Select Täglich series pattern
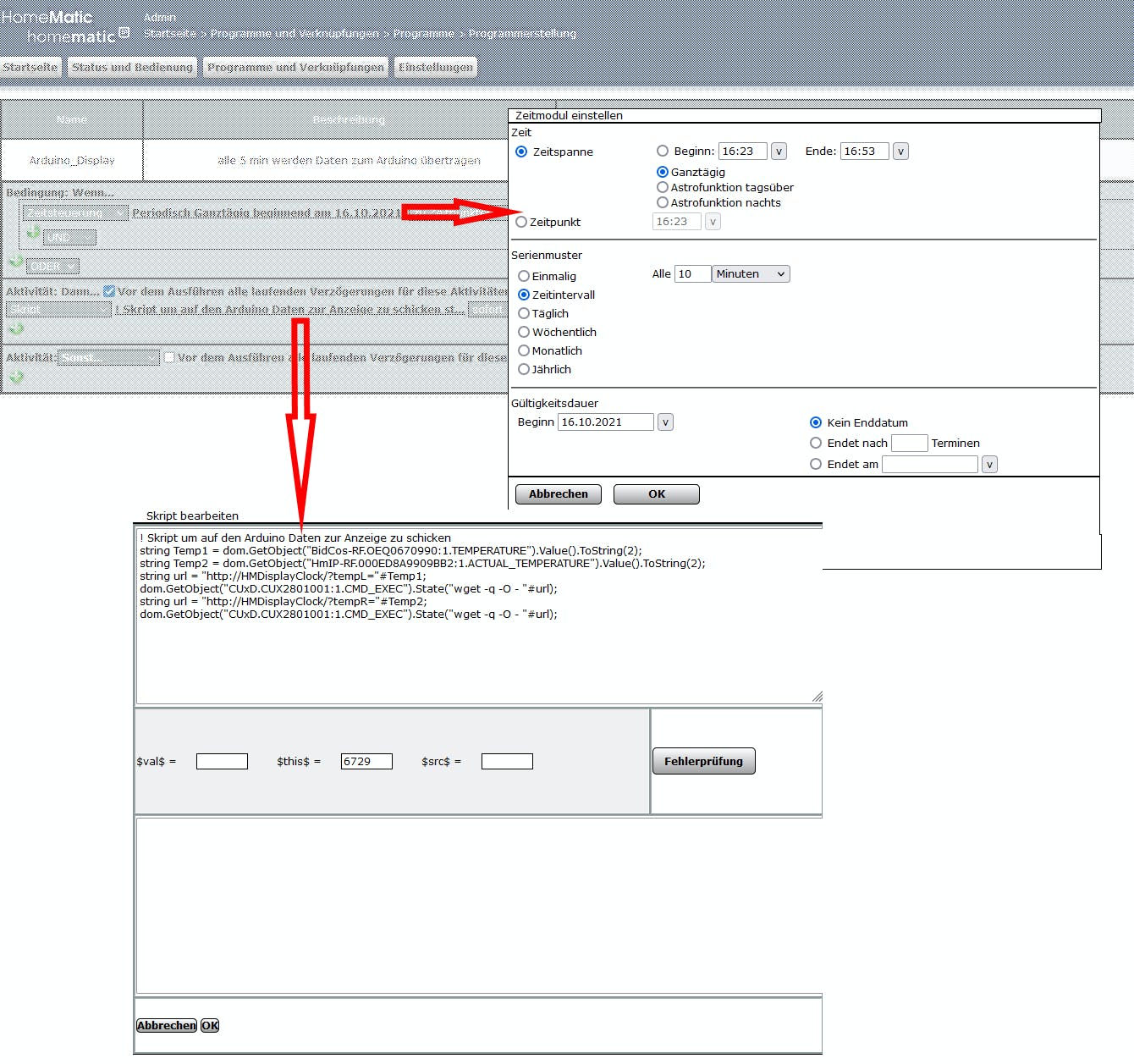 pos(524,313)
